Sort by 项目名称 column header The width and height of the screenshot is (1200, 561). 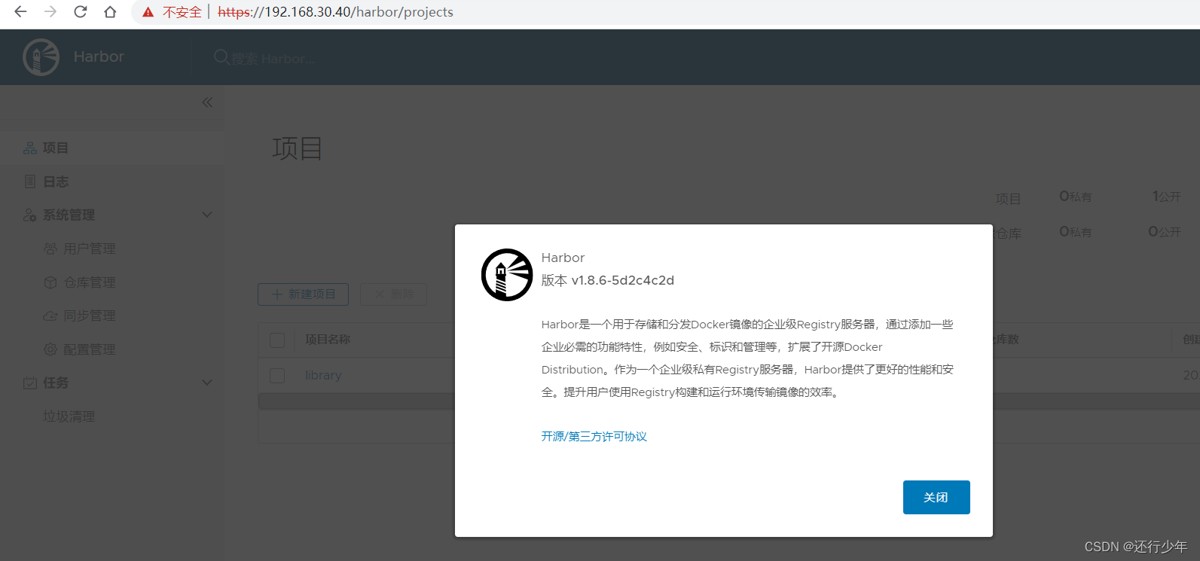[328, 340]
